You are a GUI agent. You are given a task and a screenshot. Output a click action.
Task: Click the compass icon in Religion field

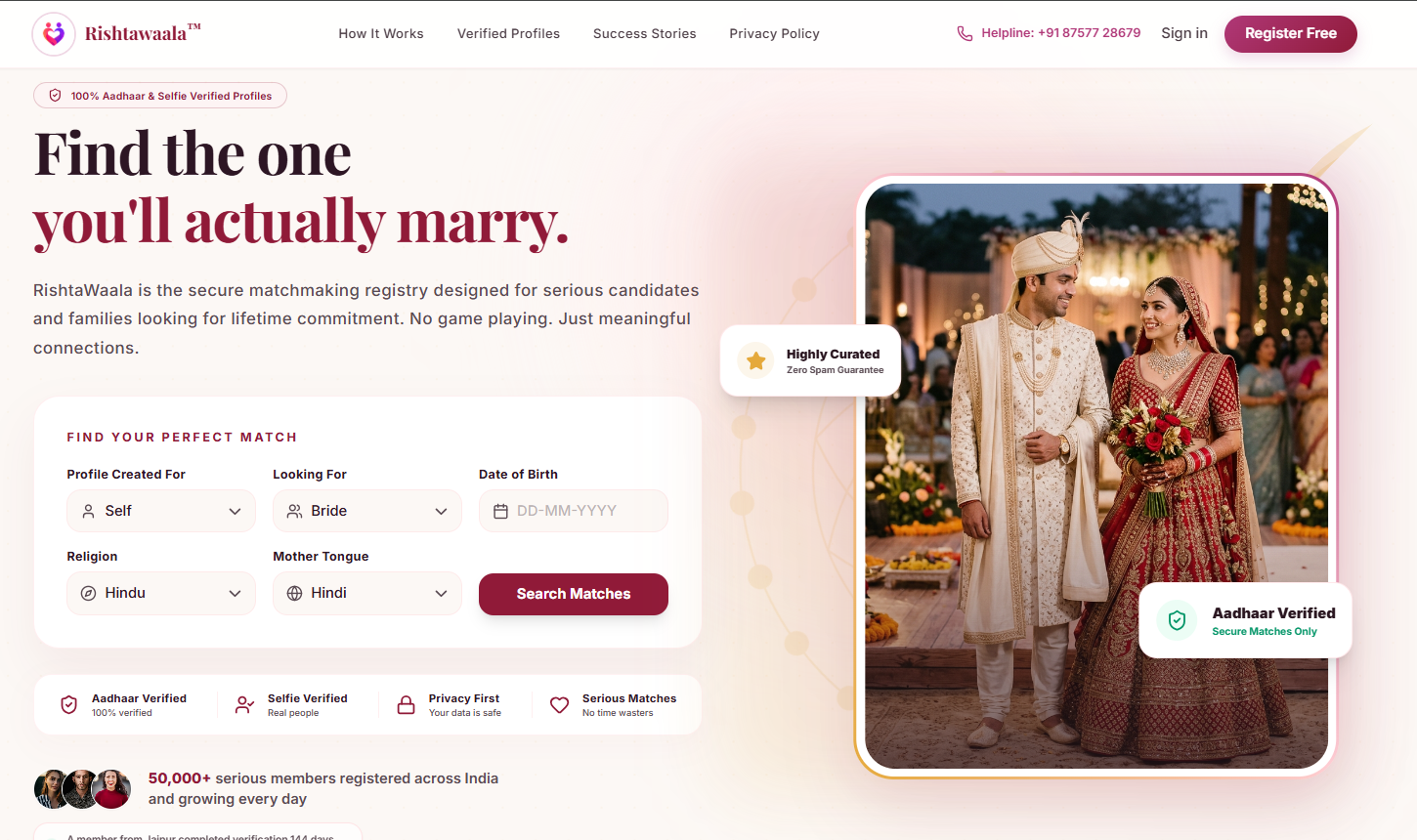tap(88, 593)
